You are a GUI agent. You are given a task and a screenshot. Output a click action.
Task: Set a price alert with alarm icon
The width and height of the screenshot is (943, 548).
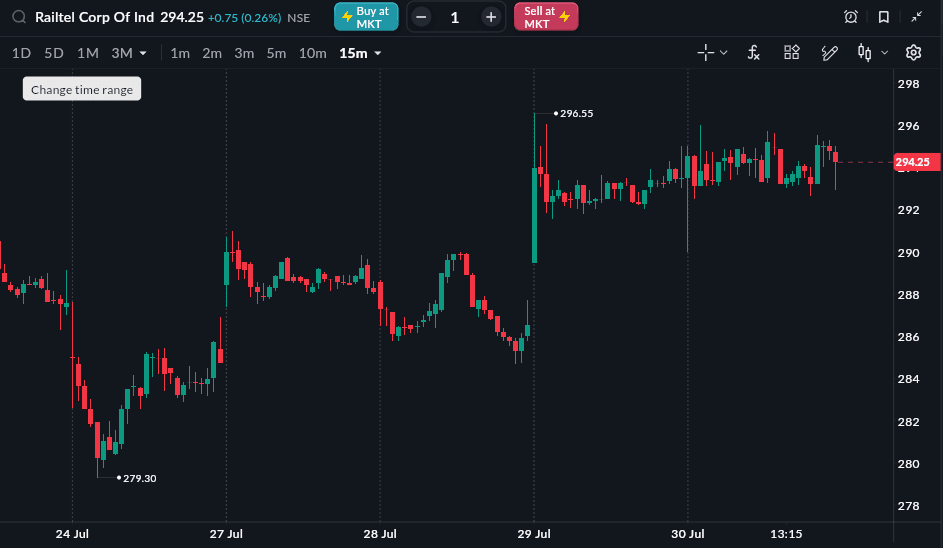(x=850, y=17)
